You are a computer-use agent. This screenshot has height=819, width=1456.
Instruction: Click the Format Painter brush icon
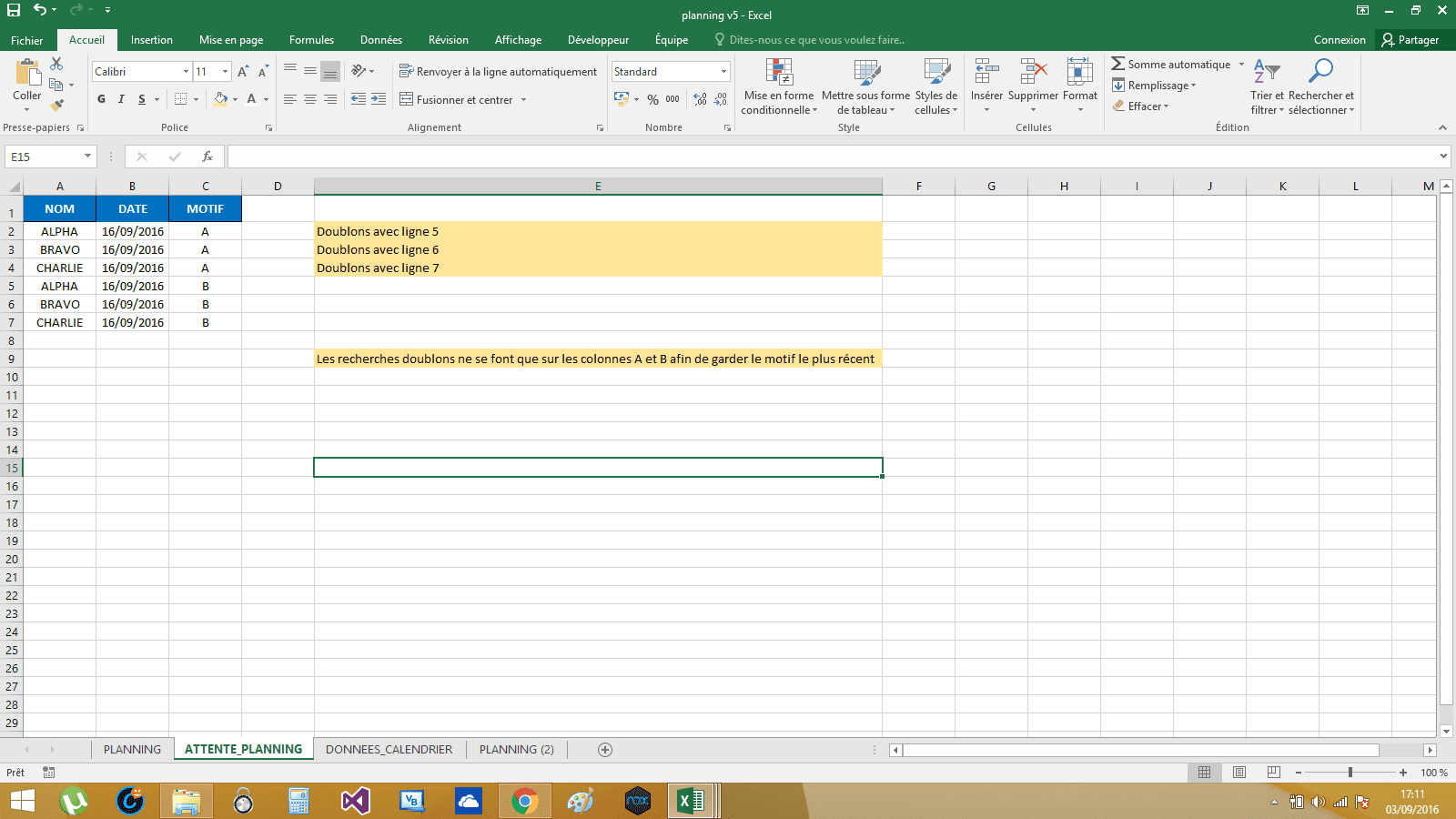click(56, 106)
